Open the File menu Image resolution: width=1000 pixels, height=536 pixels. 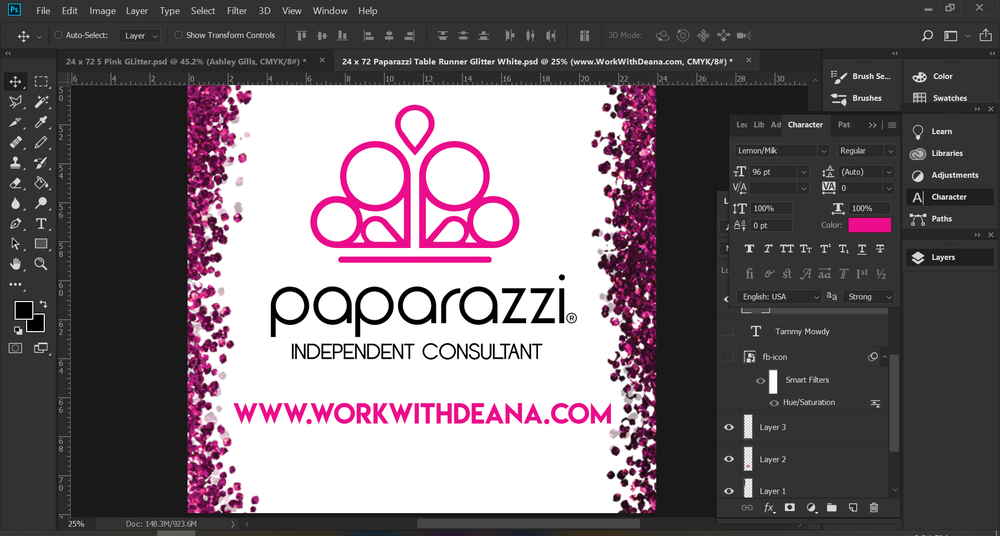tap(43, 11)
